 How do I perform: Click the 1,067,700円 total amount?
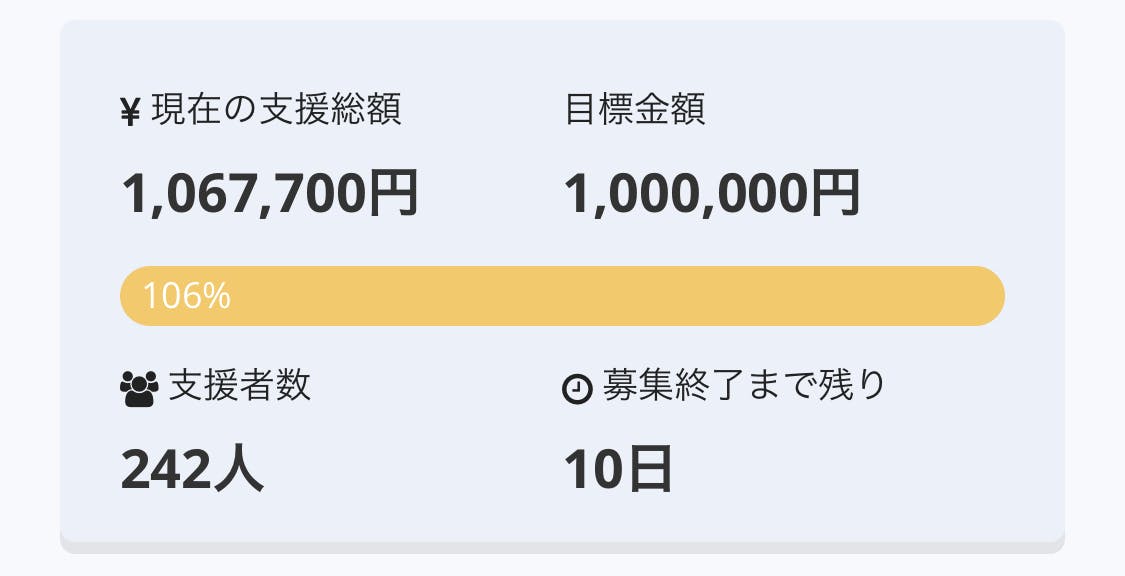(x=269, y=193)
